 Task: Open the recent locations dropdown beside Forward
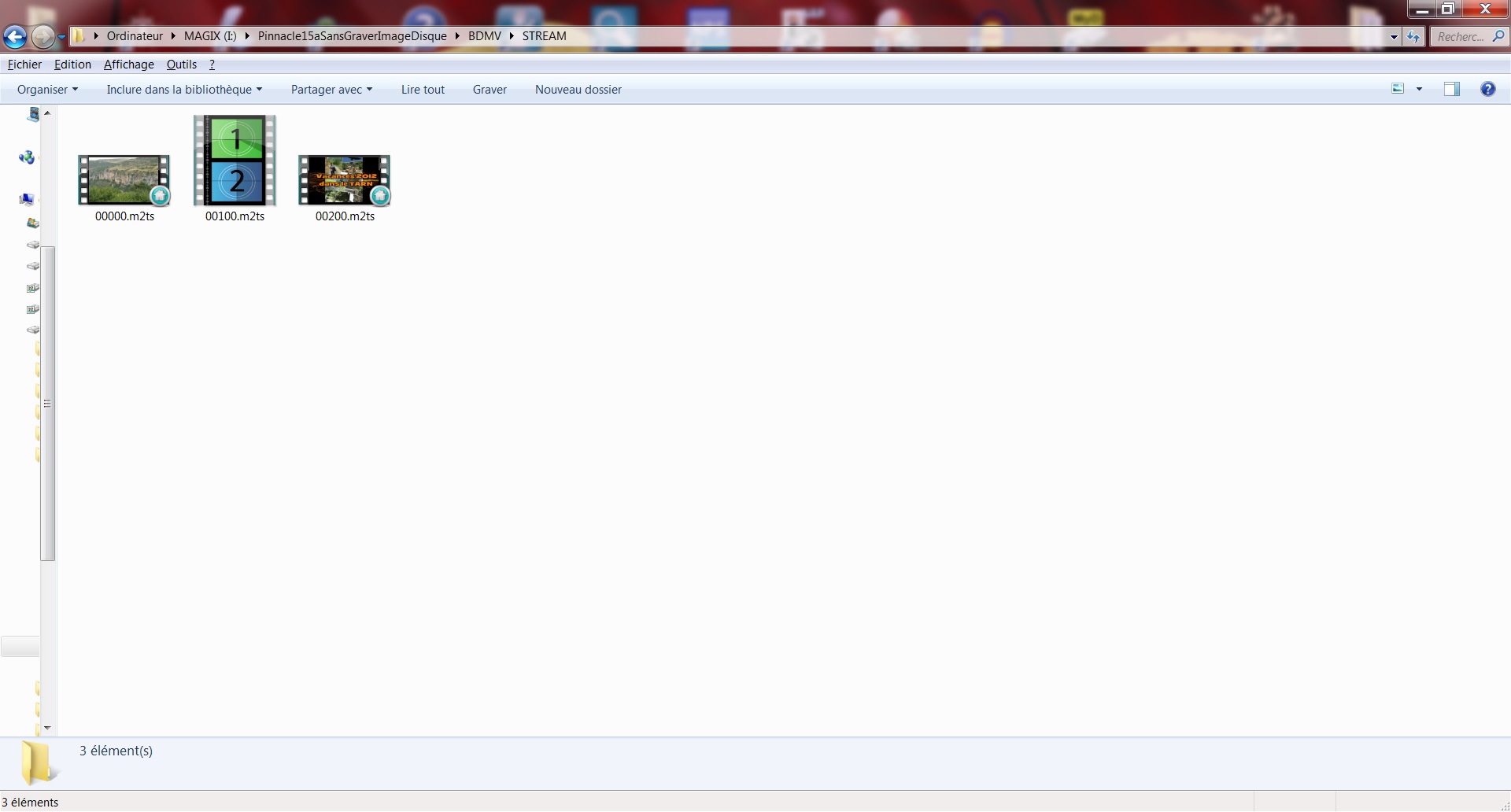(x=61, y=37)
